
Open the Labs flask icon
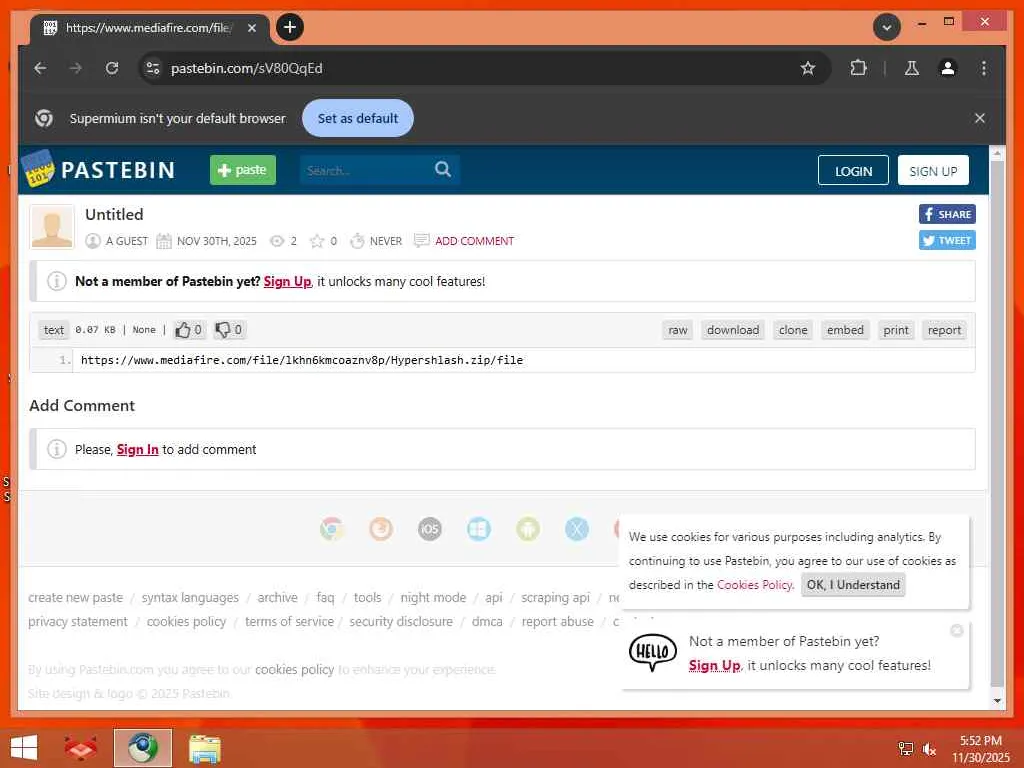click(x=912, y=68)
